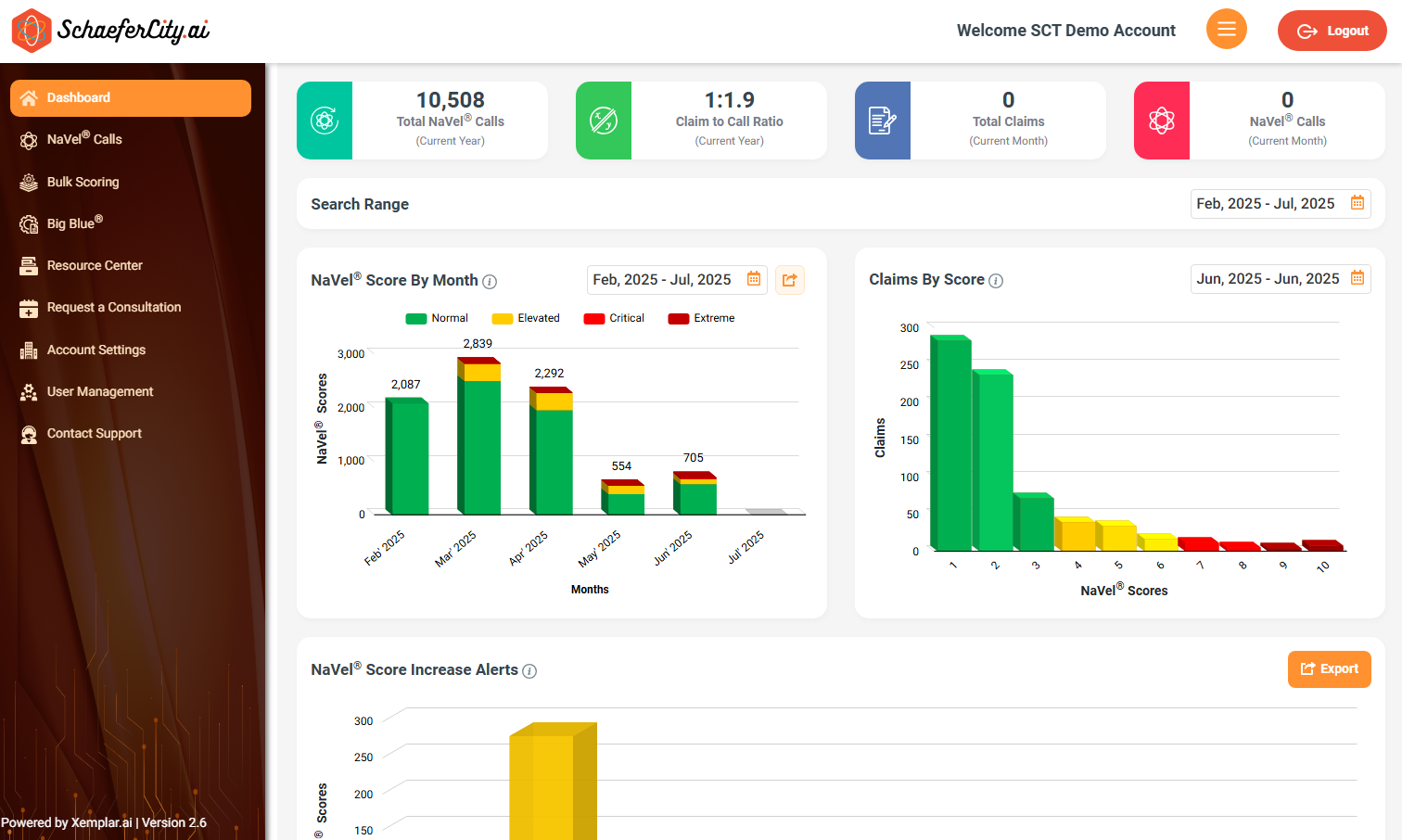Click info icon next to Claims By Score
The image size is (1402, 840).
[x=996, y=281]
